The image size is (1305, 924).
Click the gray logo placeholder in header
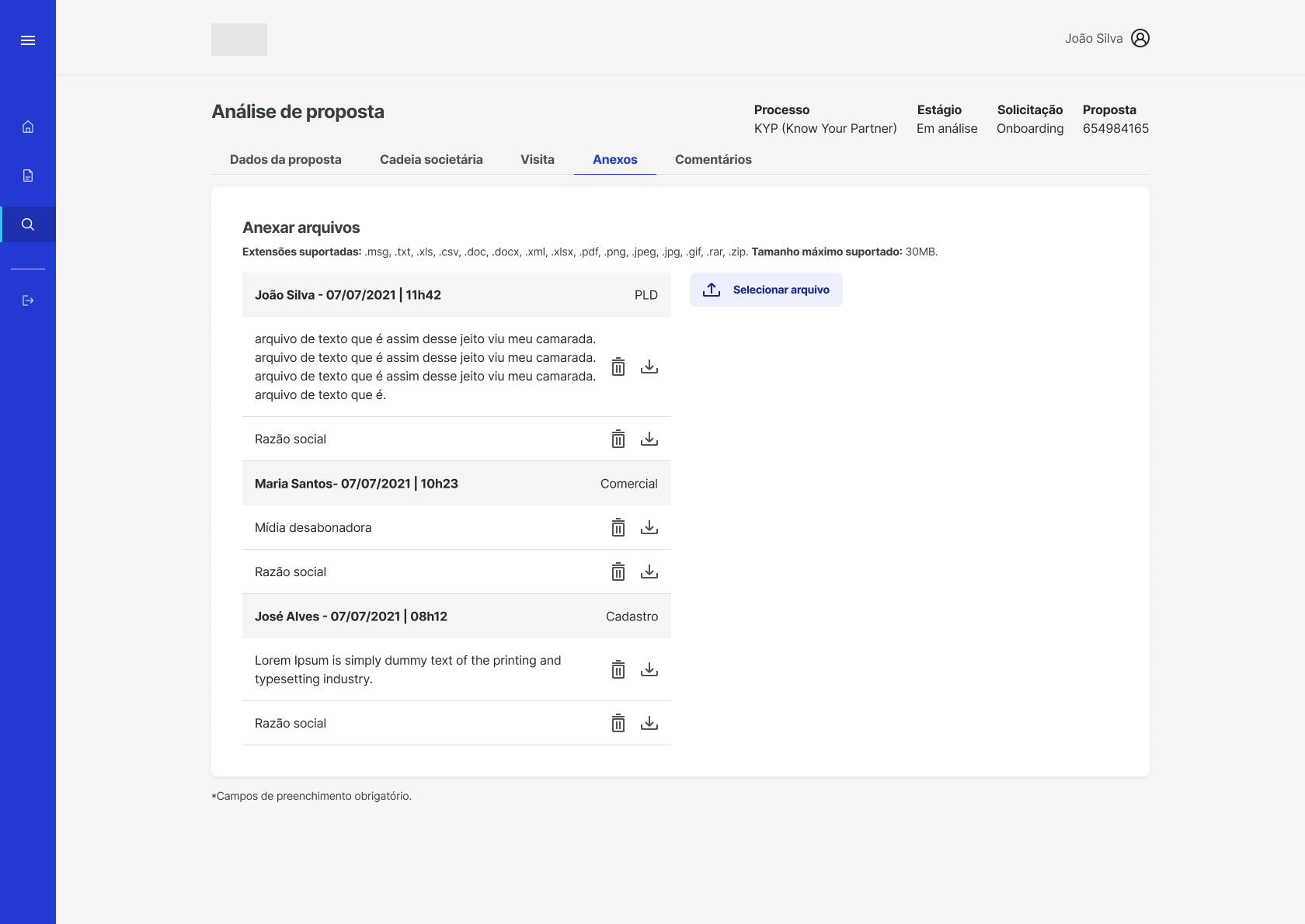[x=239, y=40]
